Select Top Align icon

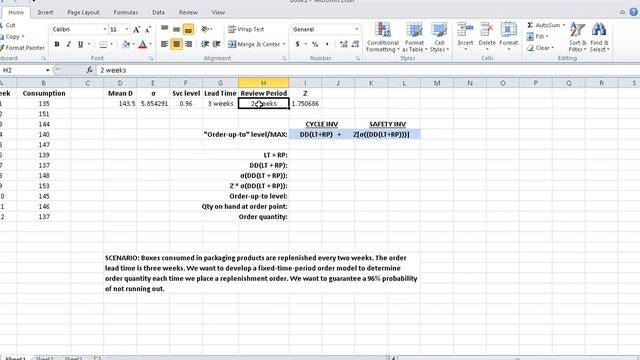tap(164, 29)
